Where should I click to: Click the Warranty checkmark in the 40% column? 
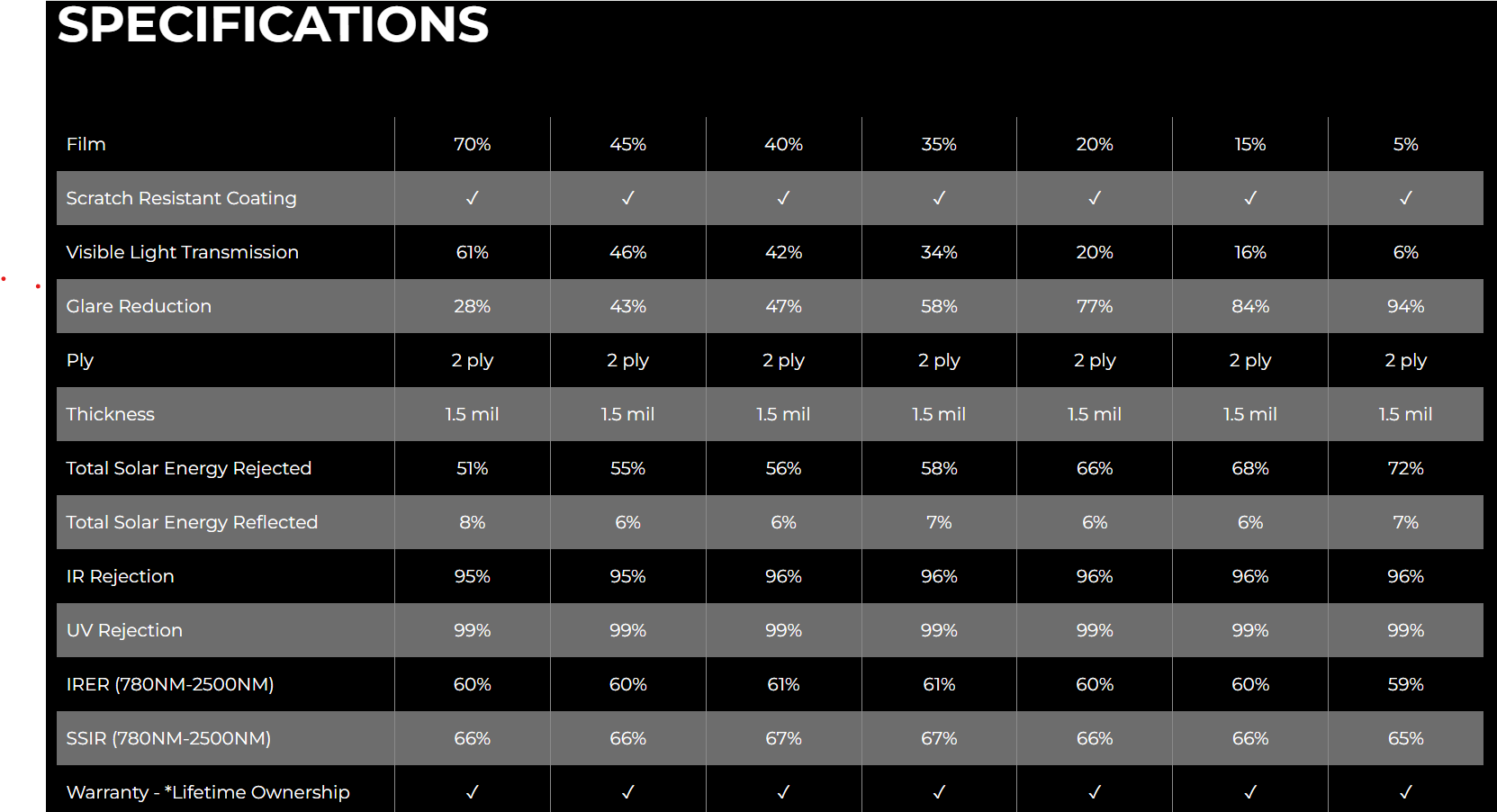(783, 792)
